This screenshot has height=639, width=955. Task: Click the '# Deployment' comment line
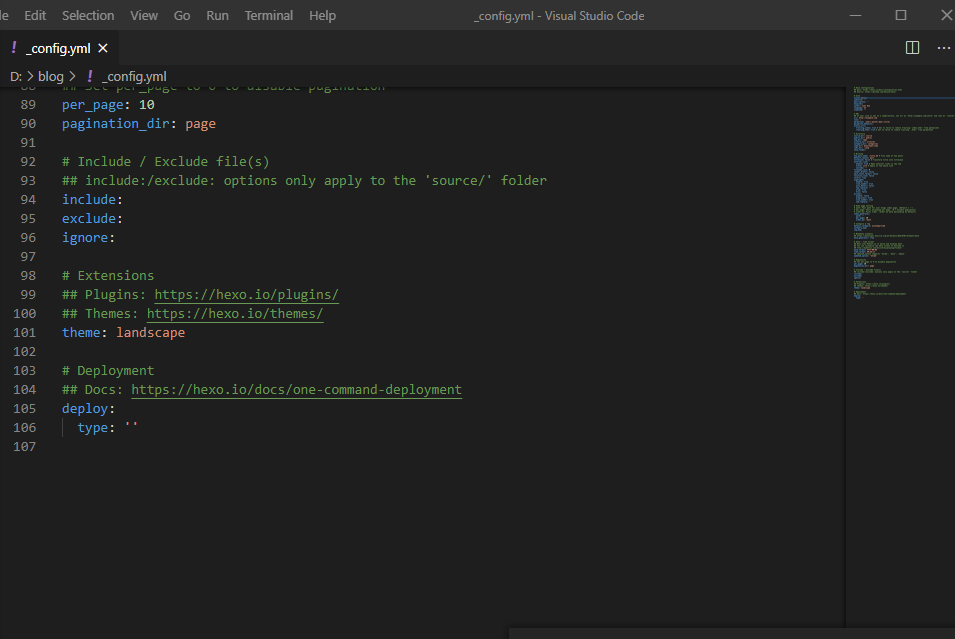click(108, 371)
